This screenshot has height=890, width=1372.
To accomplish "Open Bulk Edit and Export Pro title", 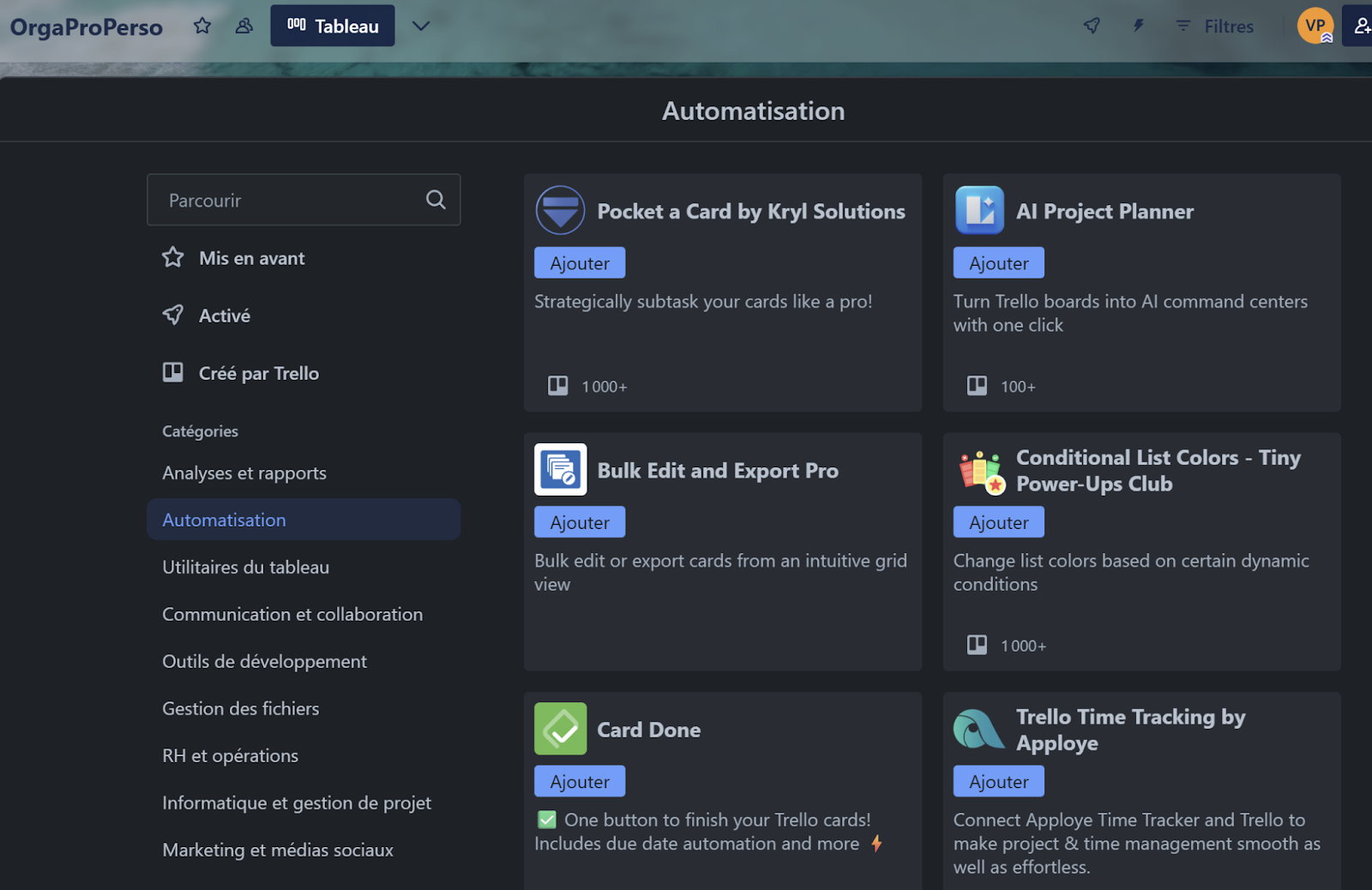I will 718,471.
